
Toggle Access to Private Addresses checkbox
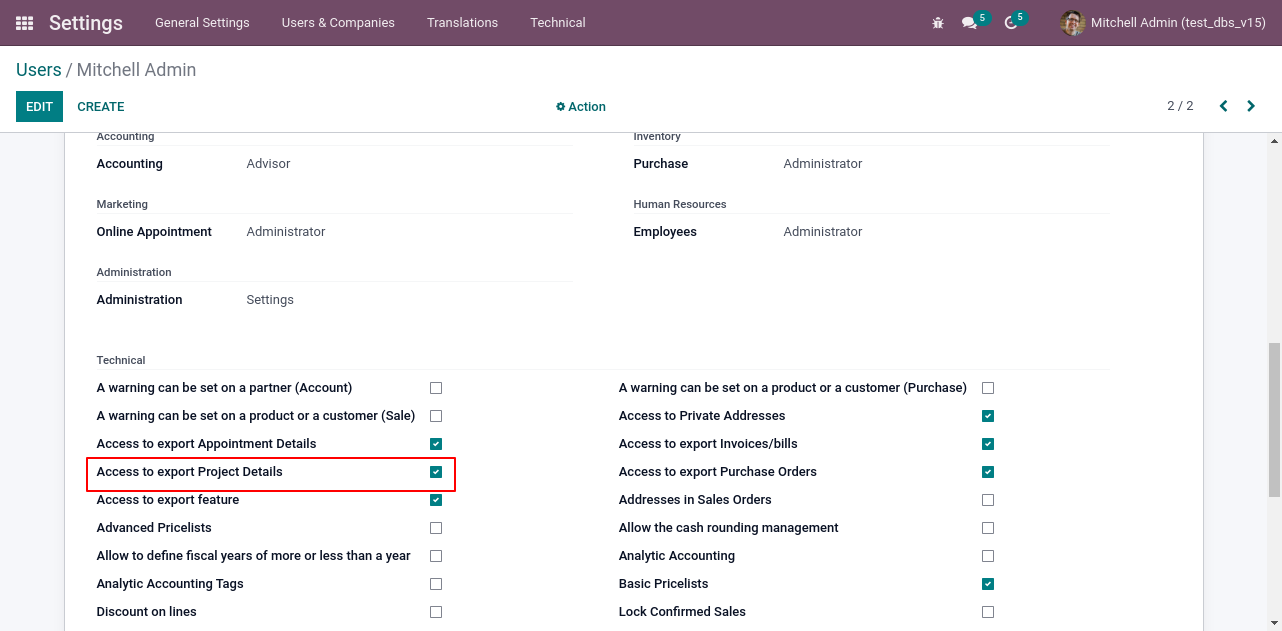(x=988, y=416)
